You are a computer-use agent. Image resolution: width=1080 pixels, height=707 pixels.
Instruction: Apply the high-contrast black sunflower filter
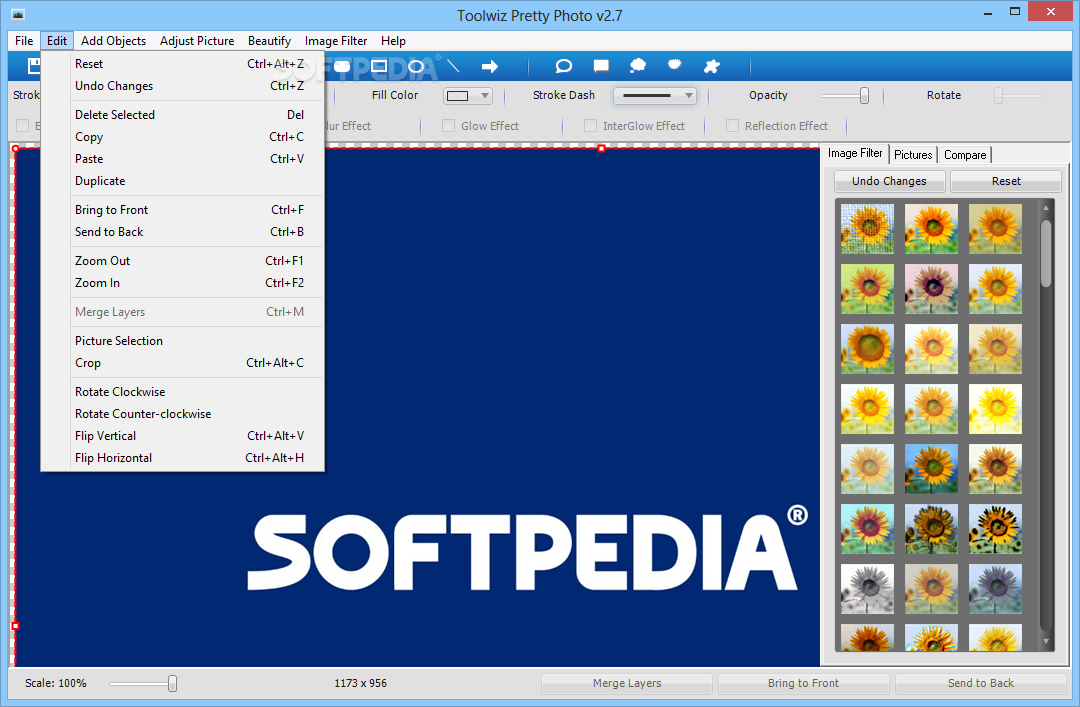click(x=995, y=529)
